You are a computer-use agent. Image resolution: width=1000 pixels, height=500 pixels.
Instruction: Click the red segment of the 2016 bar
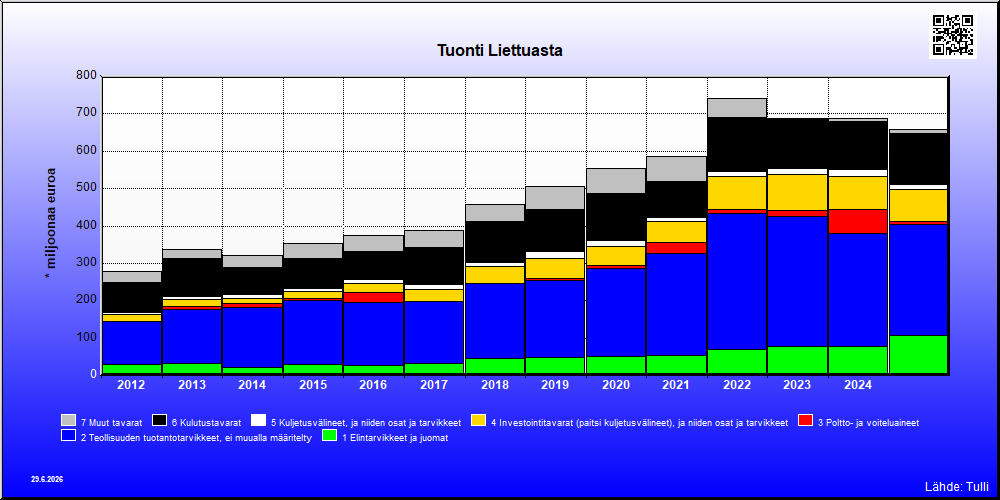(x=374, y=297)
